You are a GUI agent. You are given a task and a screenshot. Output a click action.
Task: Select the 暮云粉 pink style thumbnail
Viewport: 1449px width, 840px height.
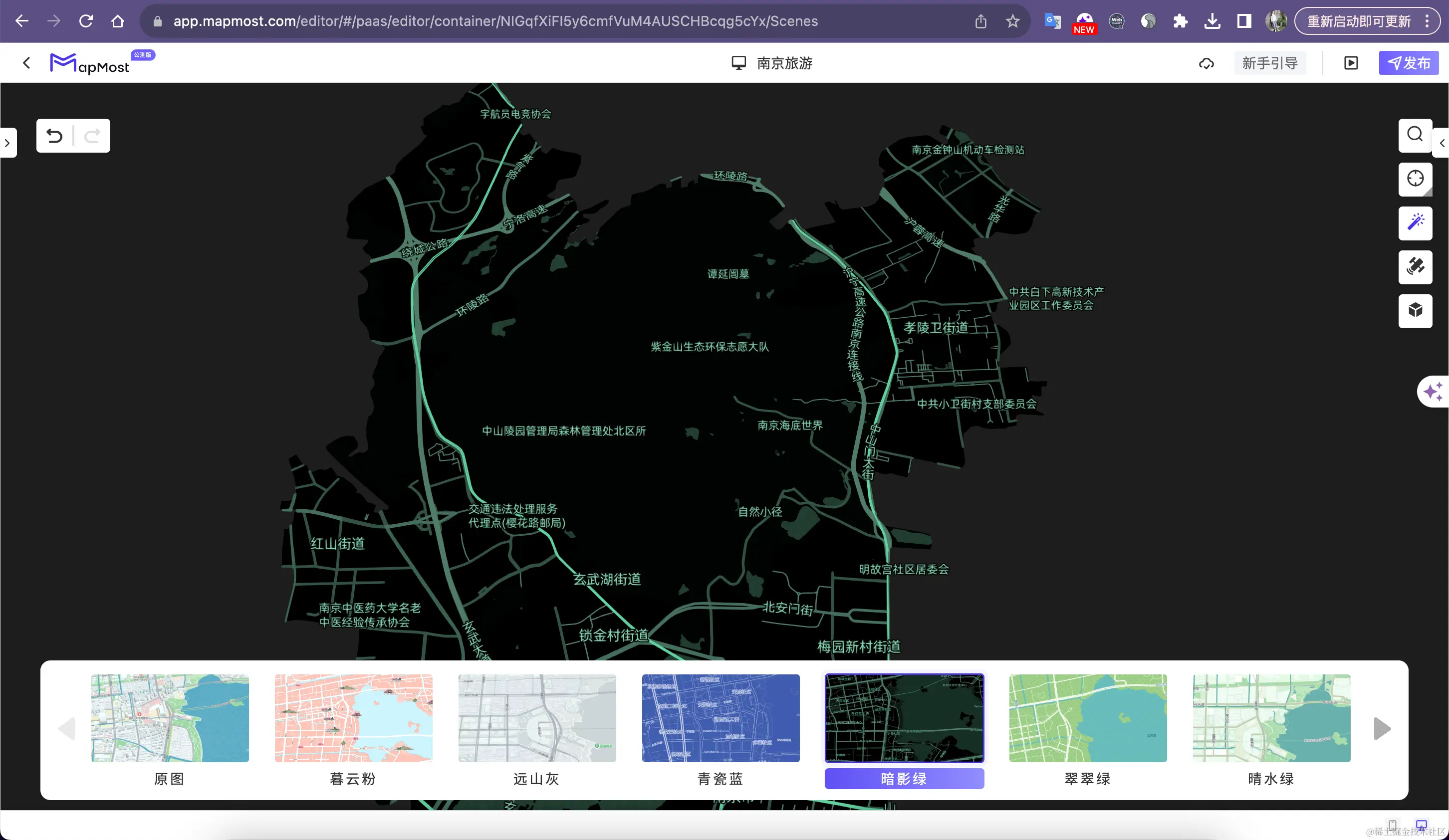tap(354, 718)
